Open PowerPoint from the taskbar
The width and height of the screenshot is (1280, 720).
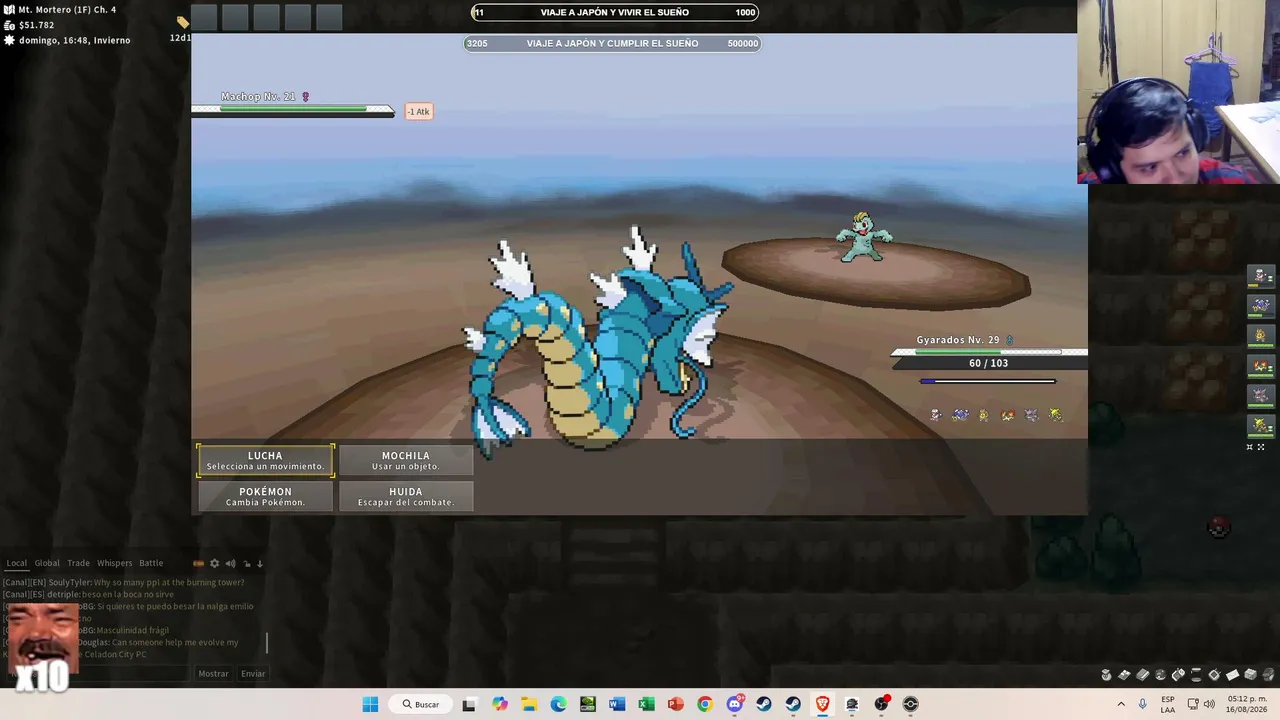click(675, 704)
